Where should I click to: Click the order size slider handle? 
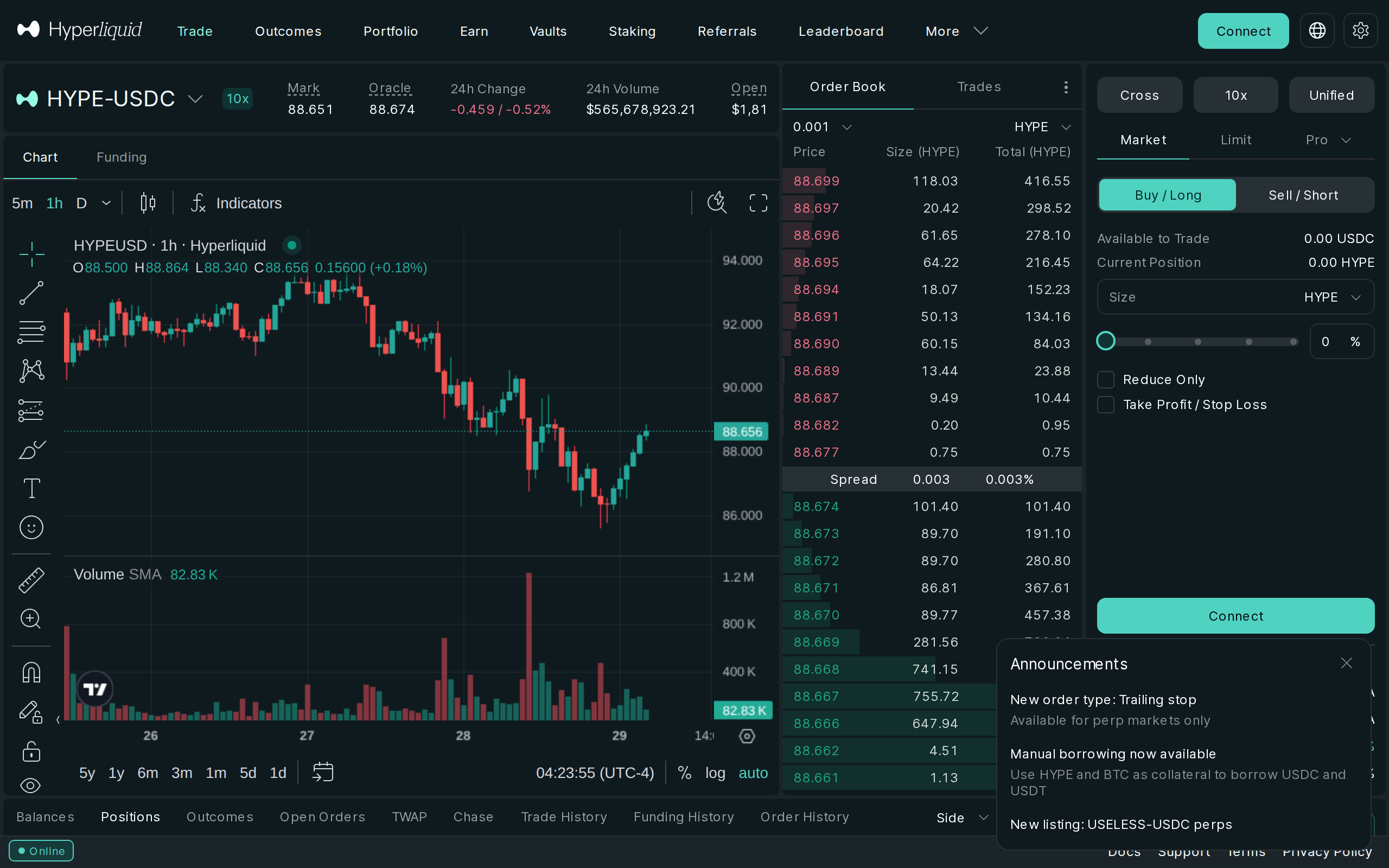point(1105,341)
